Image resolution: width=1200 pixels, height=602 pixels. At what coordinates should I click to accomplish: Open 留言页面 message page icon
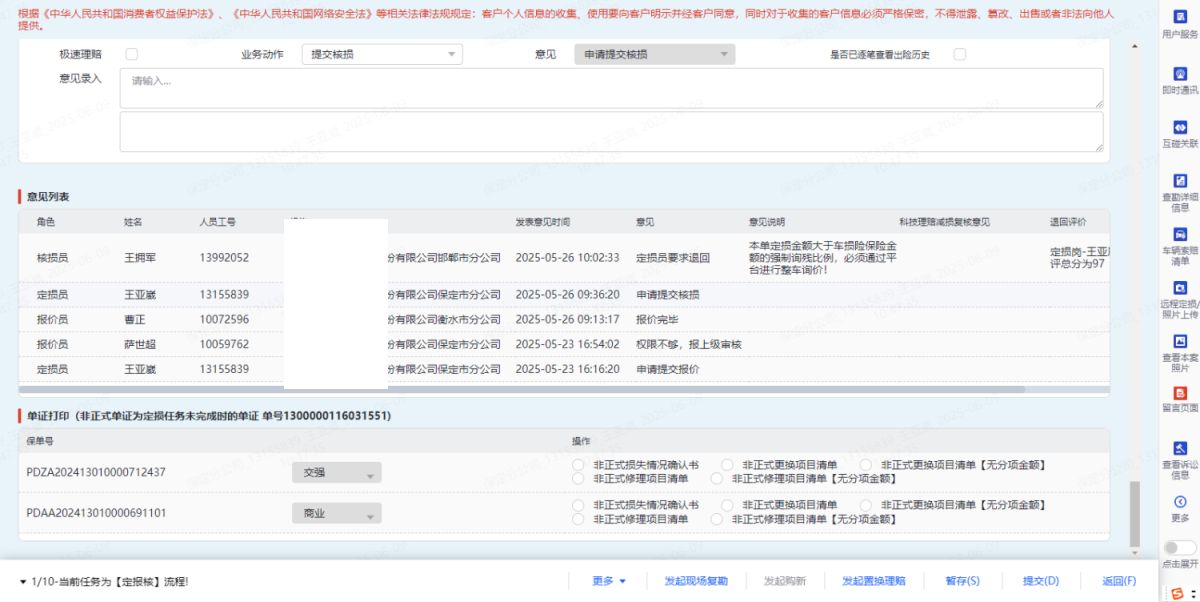point(1180,394)
